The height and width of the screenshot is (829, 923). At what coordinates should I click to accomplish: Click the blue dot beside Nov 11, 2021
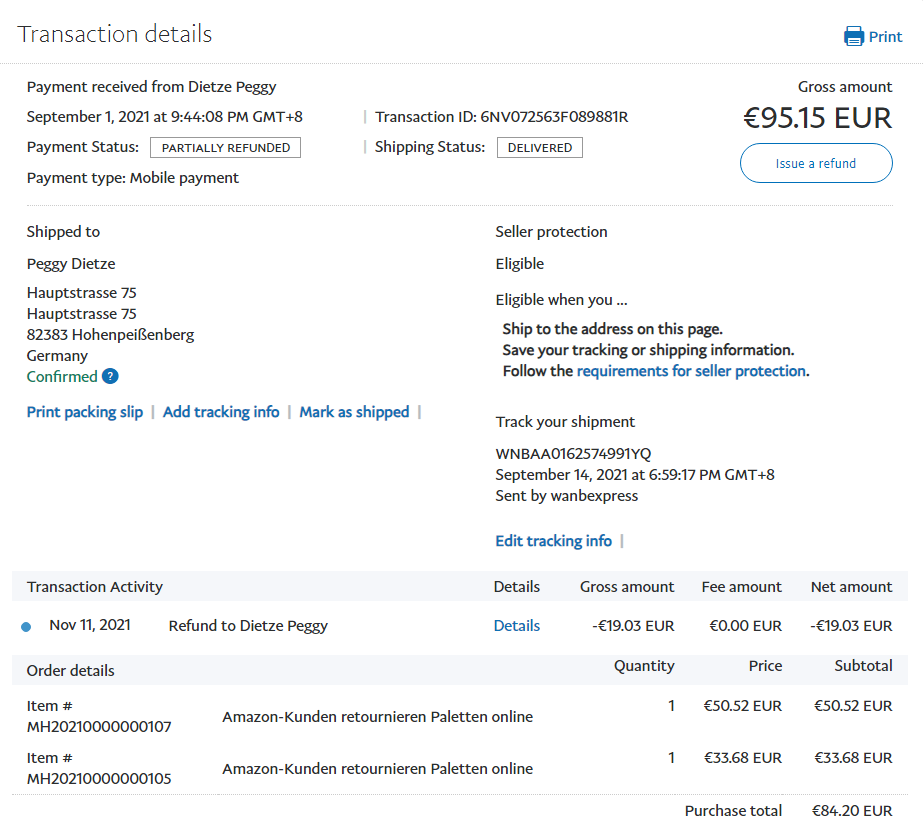pos(26,627)
